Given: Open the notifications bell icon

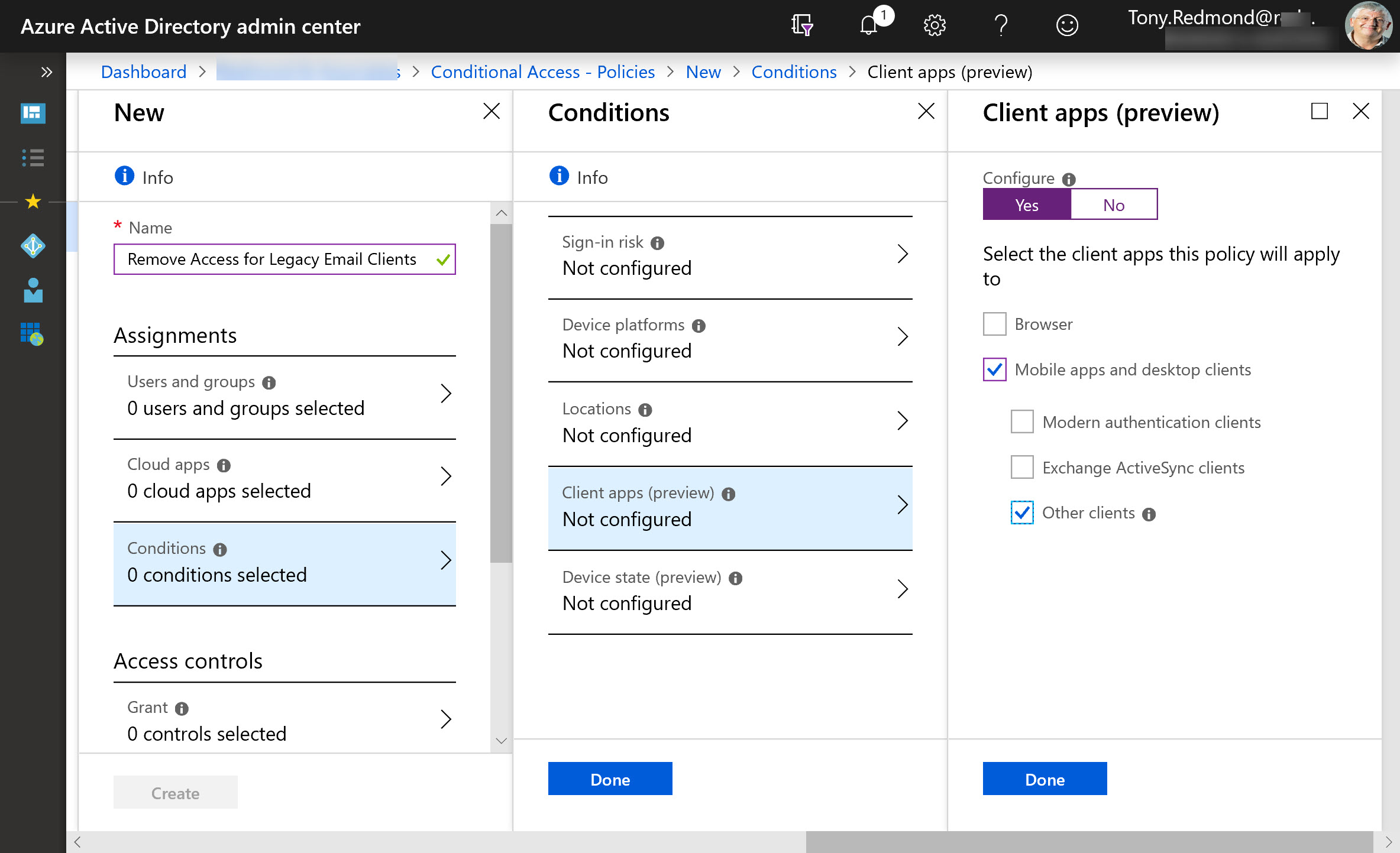Looking at the screenshot, I should click(x=869, y=25).
